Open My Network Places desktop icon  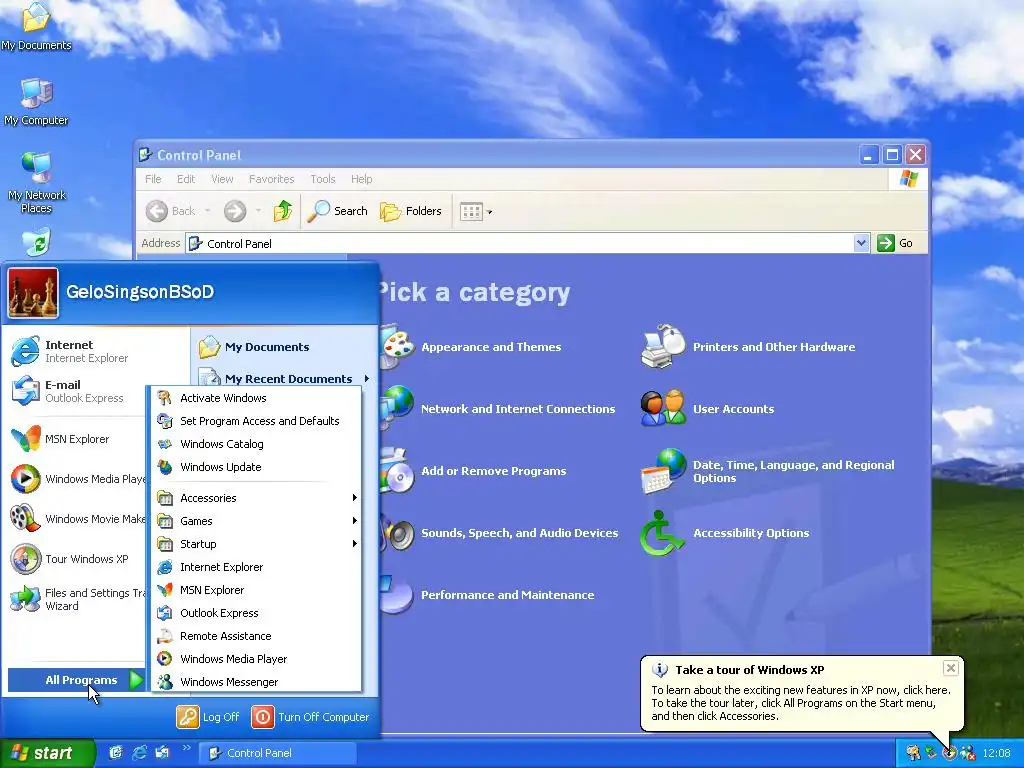coord(36,182)
